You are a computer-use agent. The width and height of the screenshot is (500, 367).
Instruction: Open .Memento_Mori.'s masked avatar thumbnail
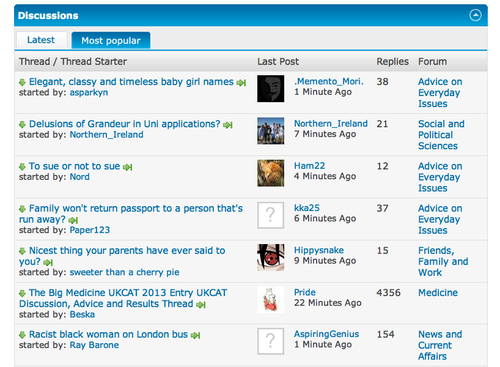(x=271, y=89)
